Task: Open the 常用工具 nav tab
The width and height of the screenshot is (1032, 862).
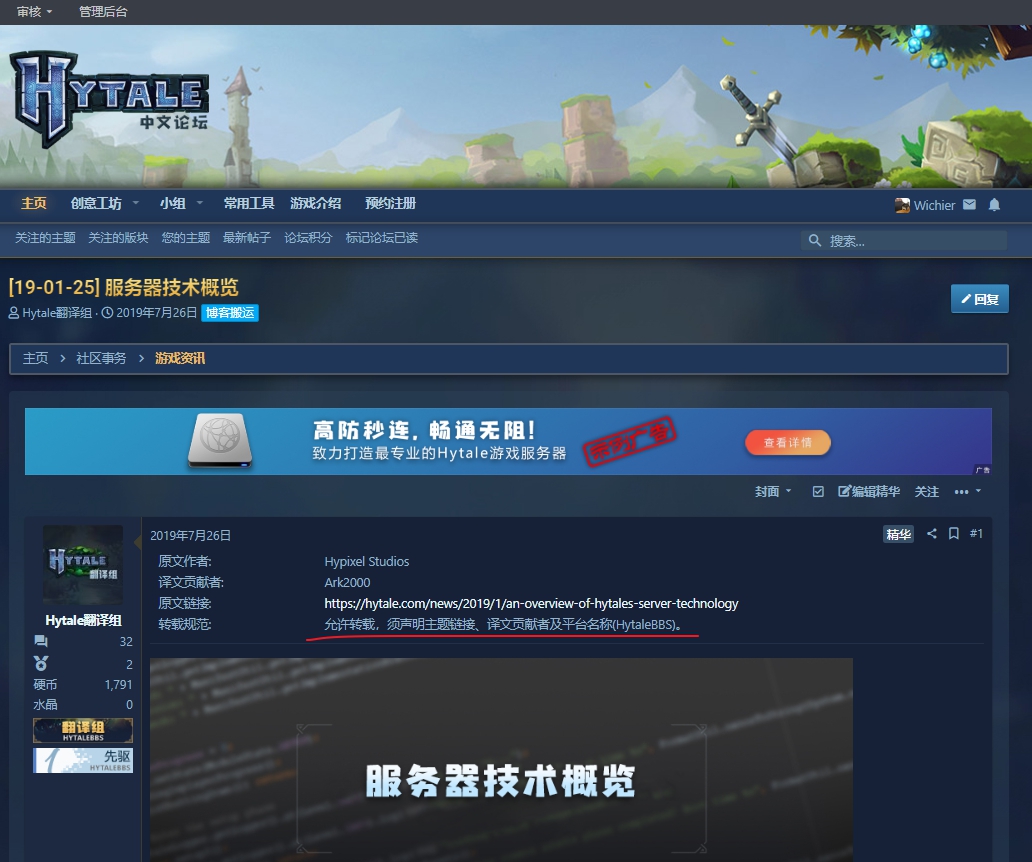Action: coord(249,203)
